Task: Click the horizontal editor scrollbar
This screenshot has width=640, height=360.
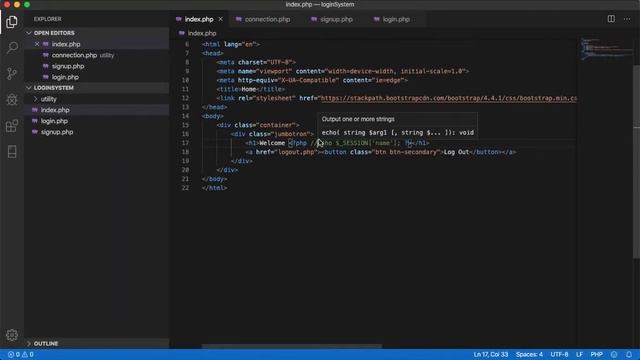Action: tap(292, 346)
